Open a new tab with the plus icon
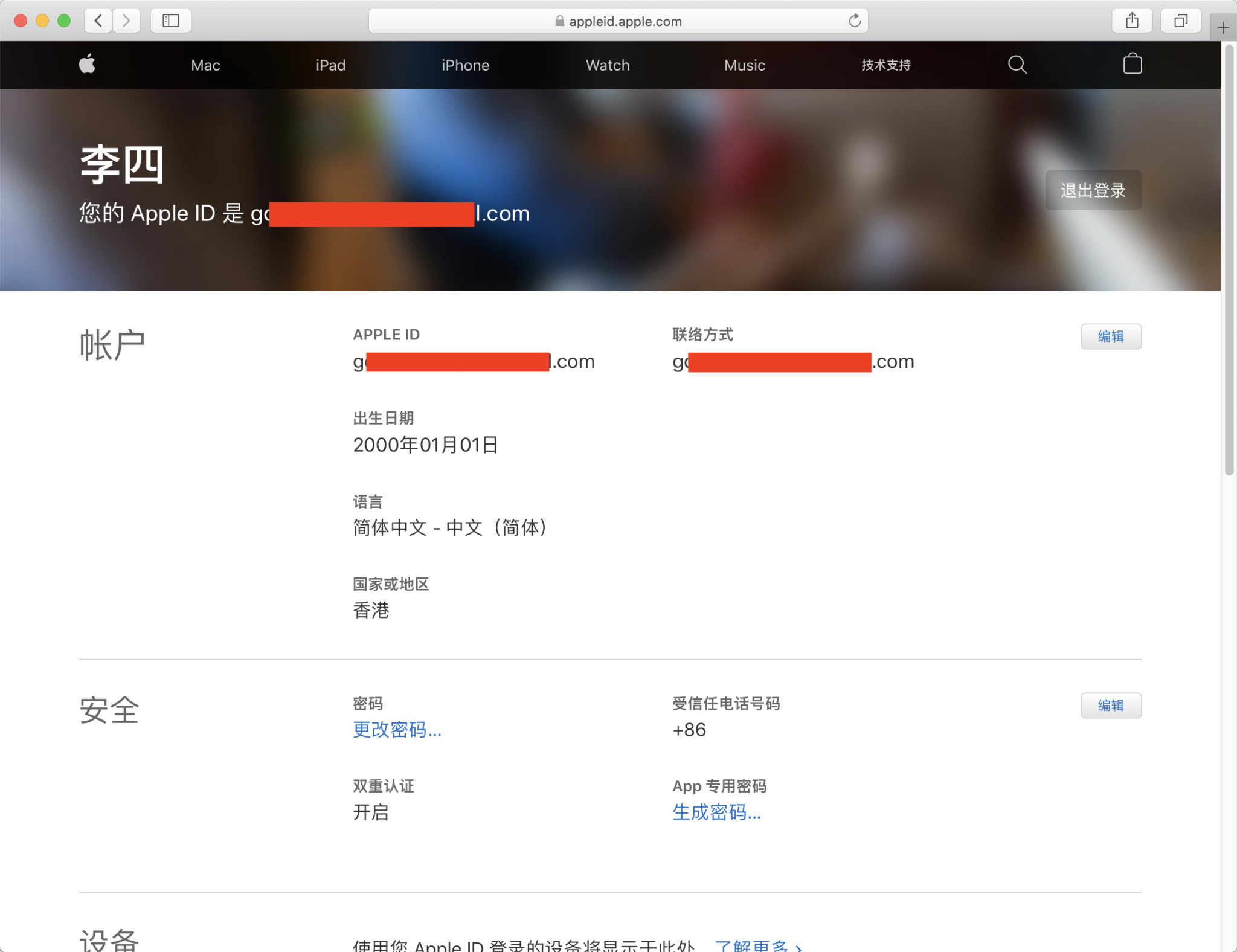The image size is (1237, 952). click(1224, 27)
